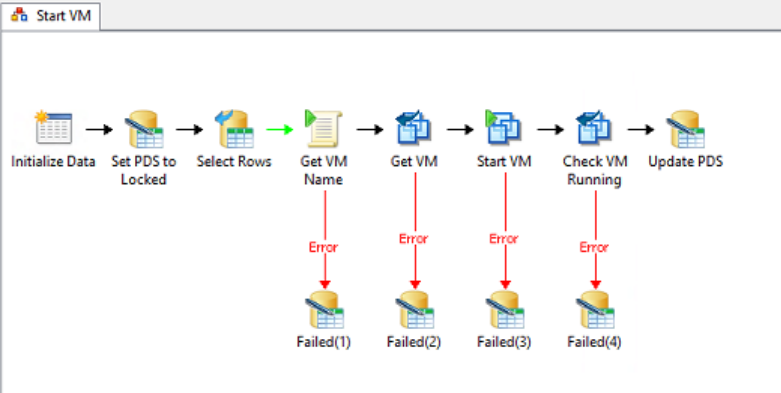This screenshot has height=393, width=781.
Task: Select the Check VM Running activity
Action: click(x=594, y=127)
